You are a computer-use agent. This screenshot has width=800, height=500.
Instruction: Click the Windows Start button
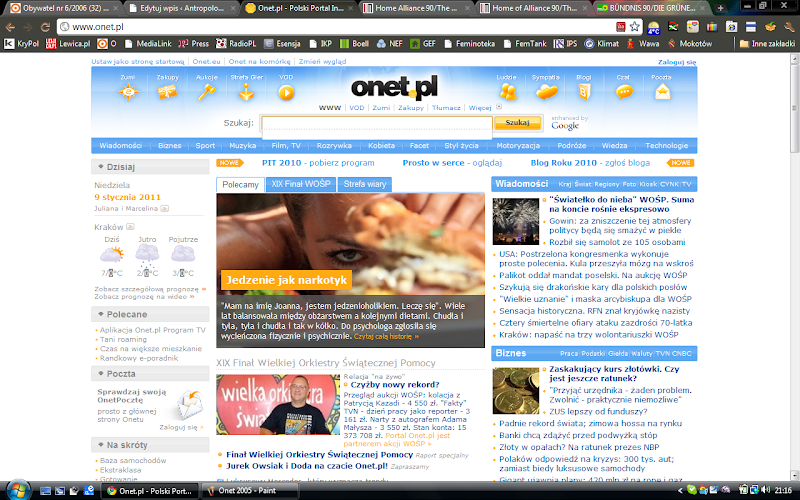tap(17, 490)
